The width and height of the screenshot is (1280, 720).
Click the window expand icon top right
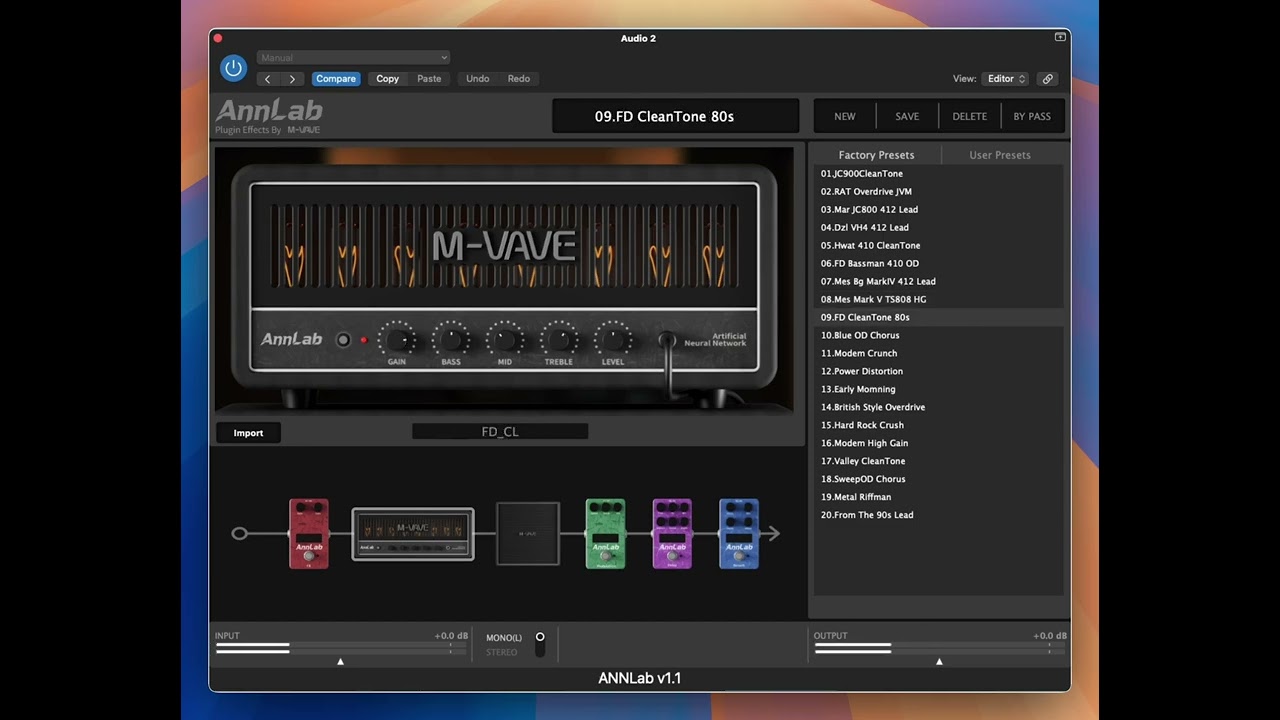coord(1060,37)
